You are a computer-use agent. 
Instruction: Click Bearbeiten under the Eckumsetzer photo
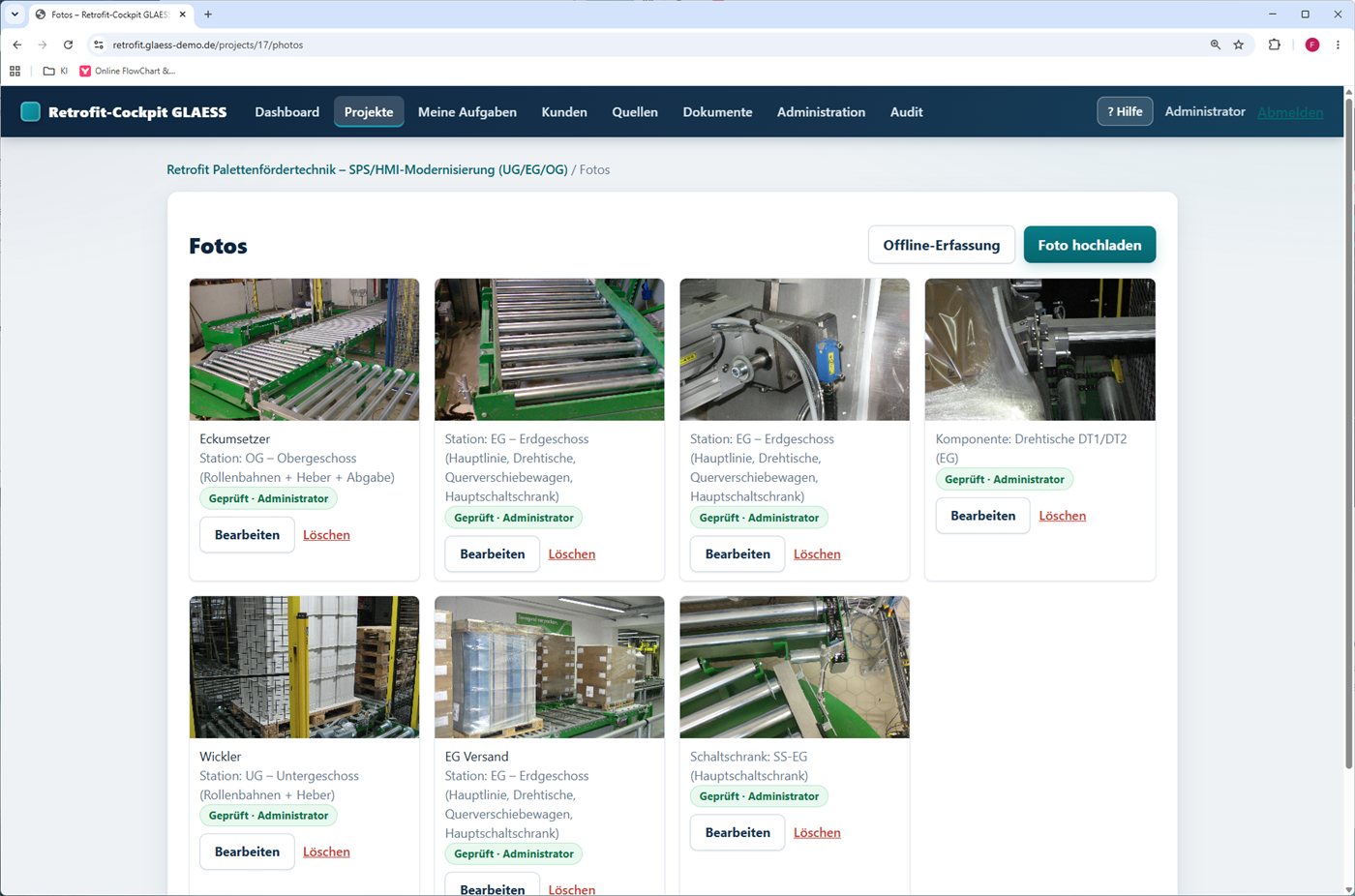click(247, 534)
